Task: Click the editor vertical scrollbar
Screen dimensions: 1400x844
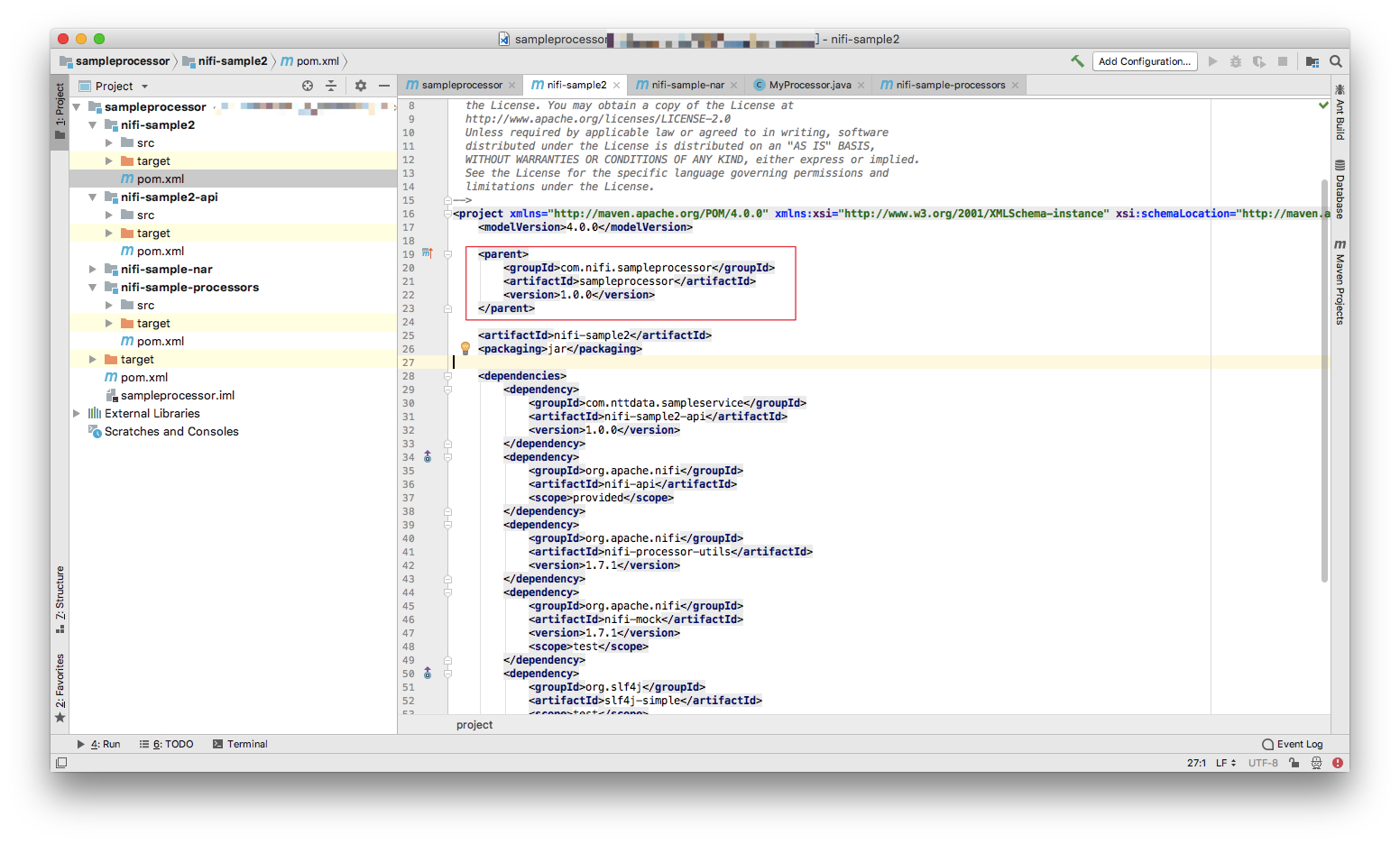Action: pos(1325,379)
